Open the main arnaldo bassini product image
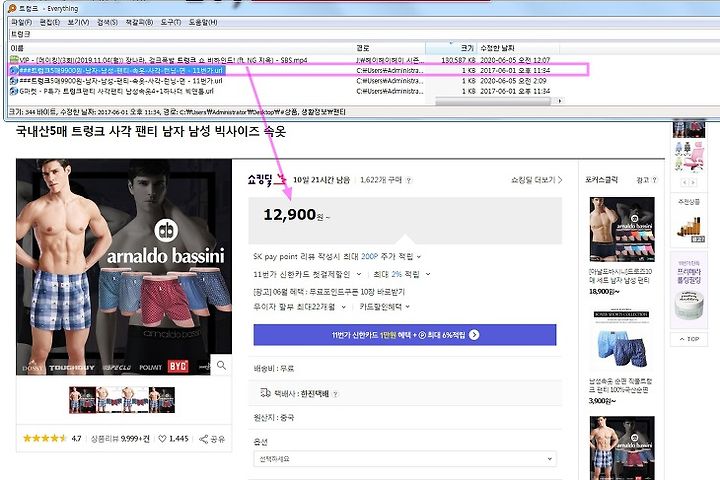Screen dimensions: 720x480 124,267
